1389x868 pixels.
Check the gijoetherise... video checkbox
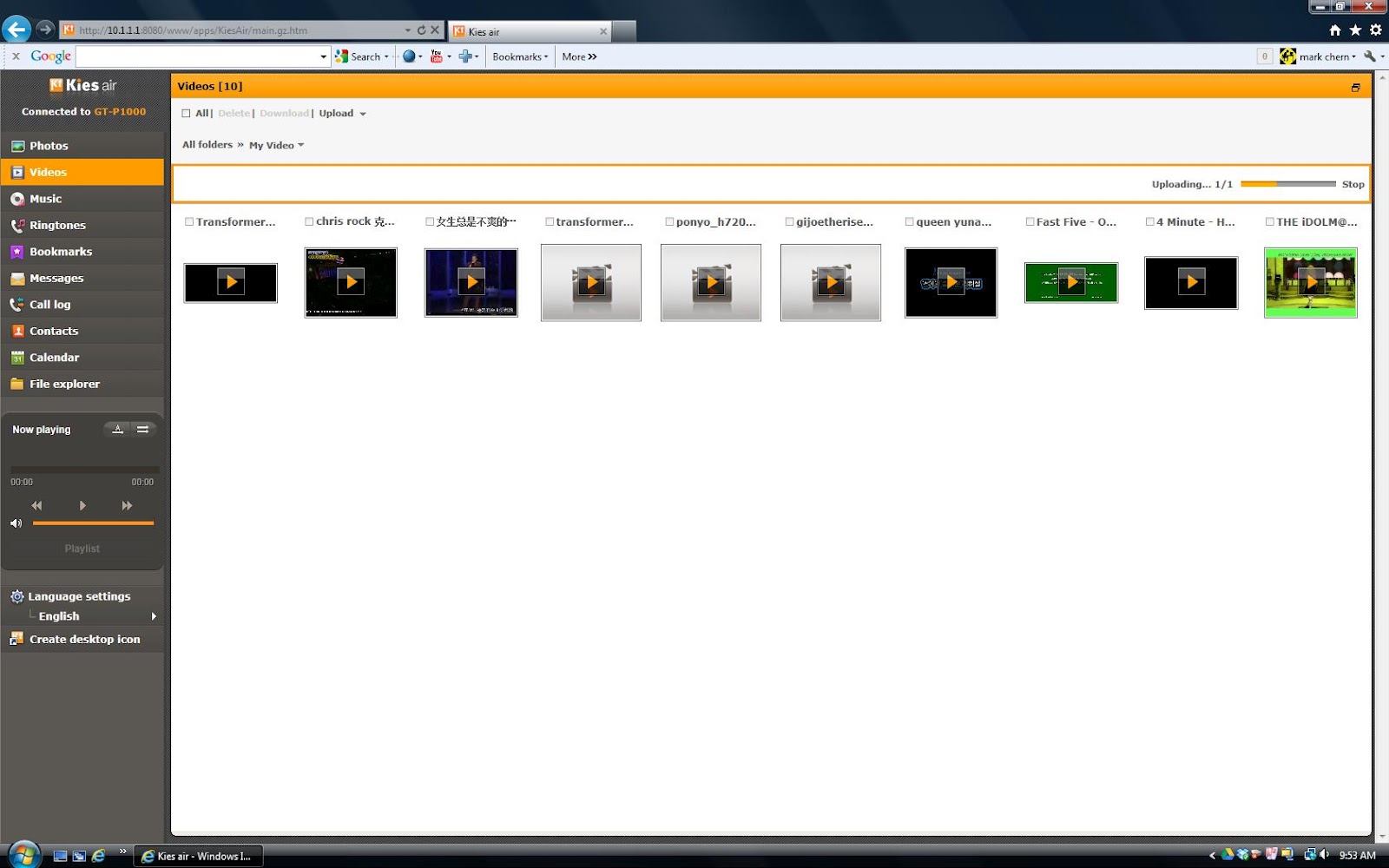[x=789, y=222]
